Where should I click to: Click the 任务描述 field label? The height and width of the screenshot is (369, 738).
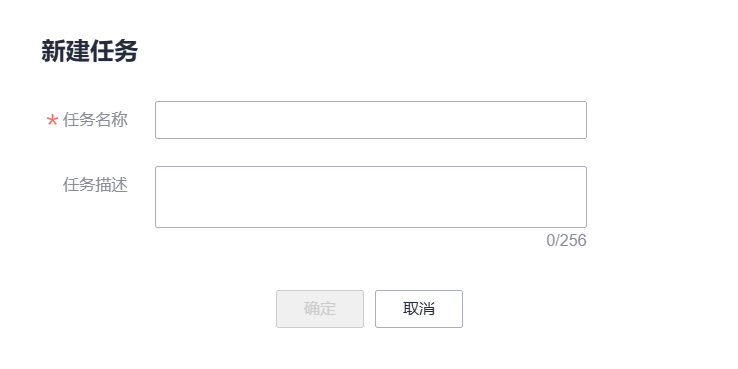point(95,185)
